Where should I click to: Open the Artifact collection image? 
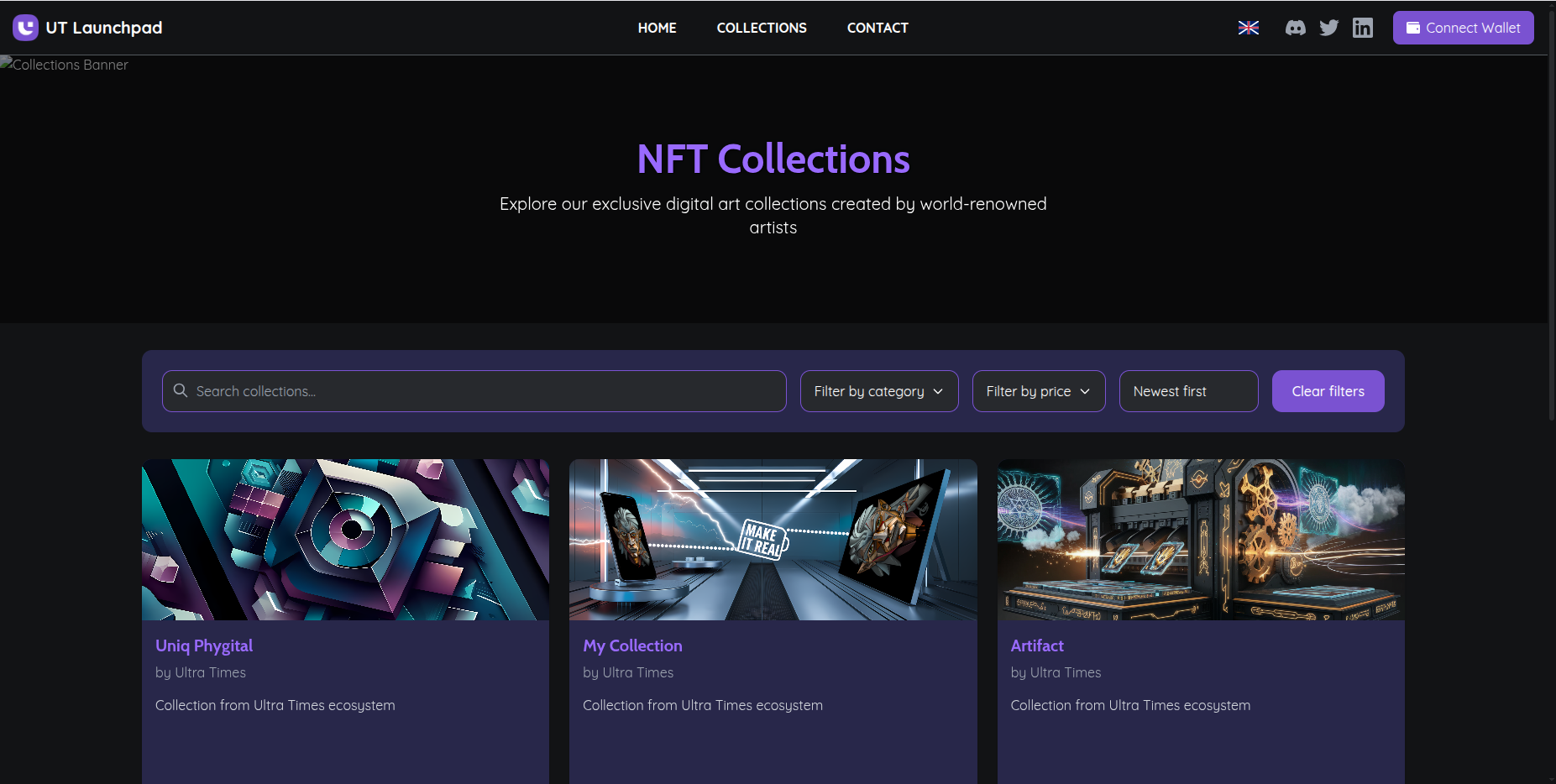[1200, 539]
